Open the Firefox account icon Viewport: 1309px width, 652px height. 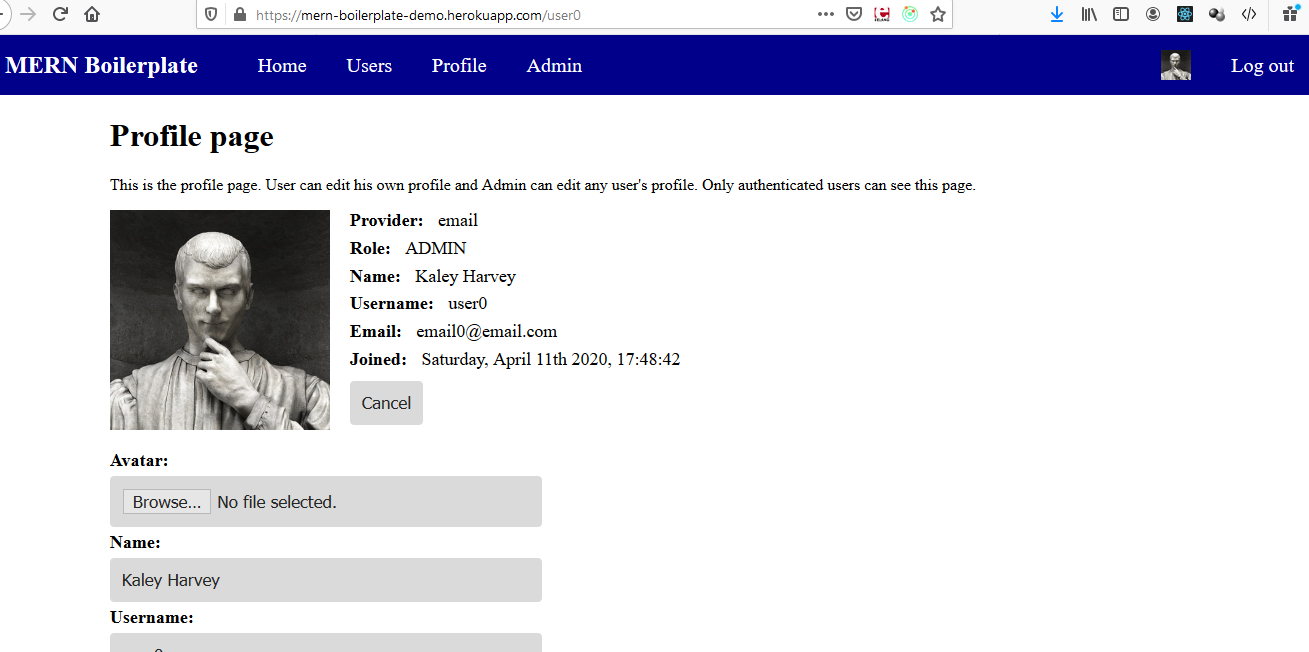pyautogui.click(x=1153, y=14)
